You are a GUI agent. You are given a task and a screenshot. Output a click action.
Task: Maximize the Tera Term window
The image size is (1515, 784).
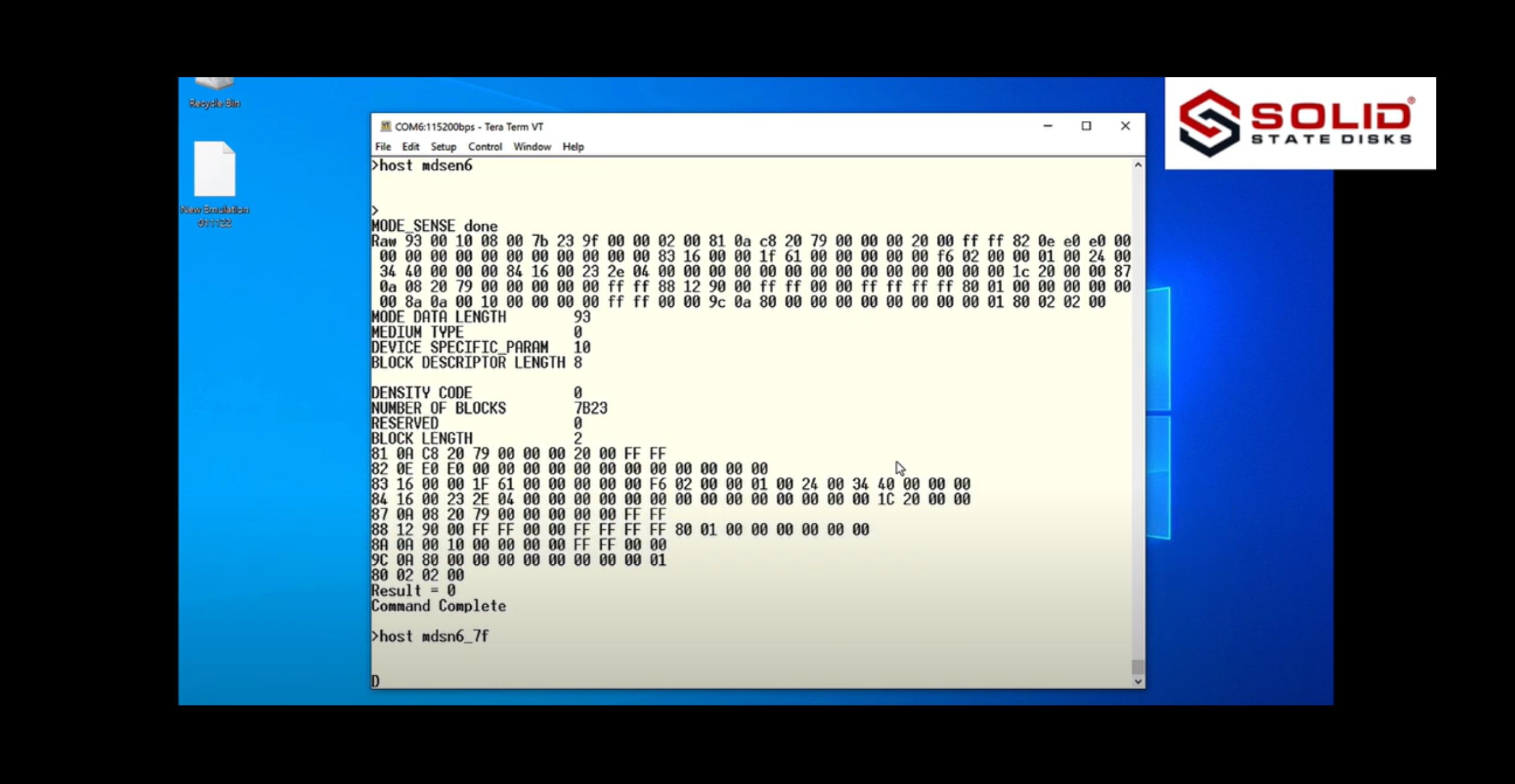(x=1086, y=126)
